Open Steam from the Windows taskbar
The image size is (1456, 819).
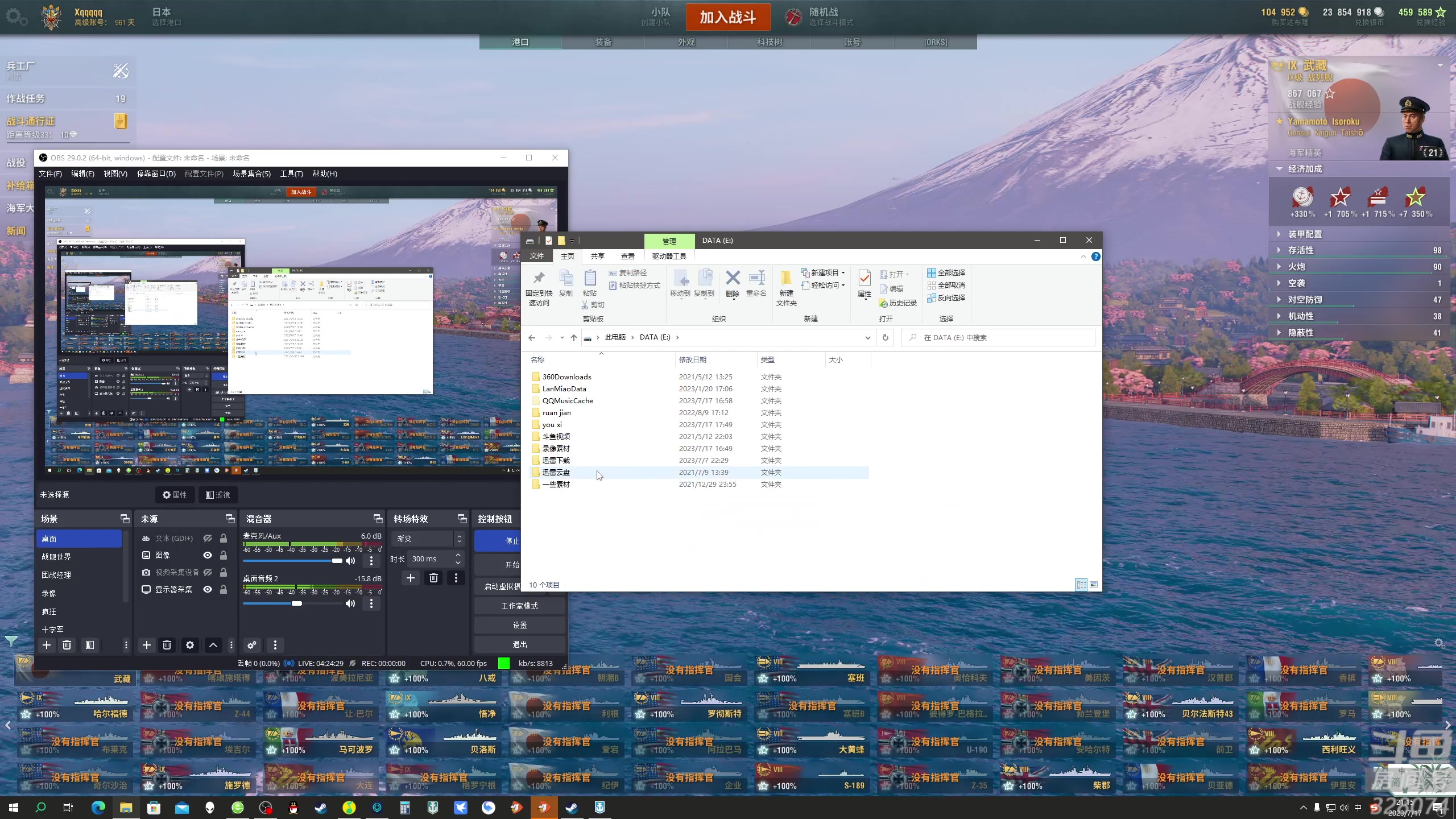coord(321,808)
